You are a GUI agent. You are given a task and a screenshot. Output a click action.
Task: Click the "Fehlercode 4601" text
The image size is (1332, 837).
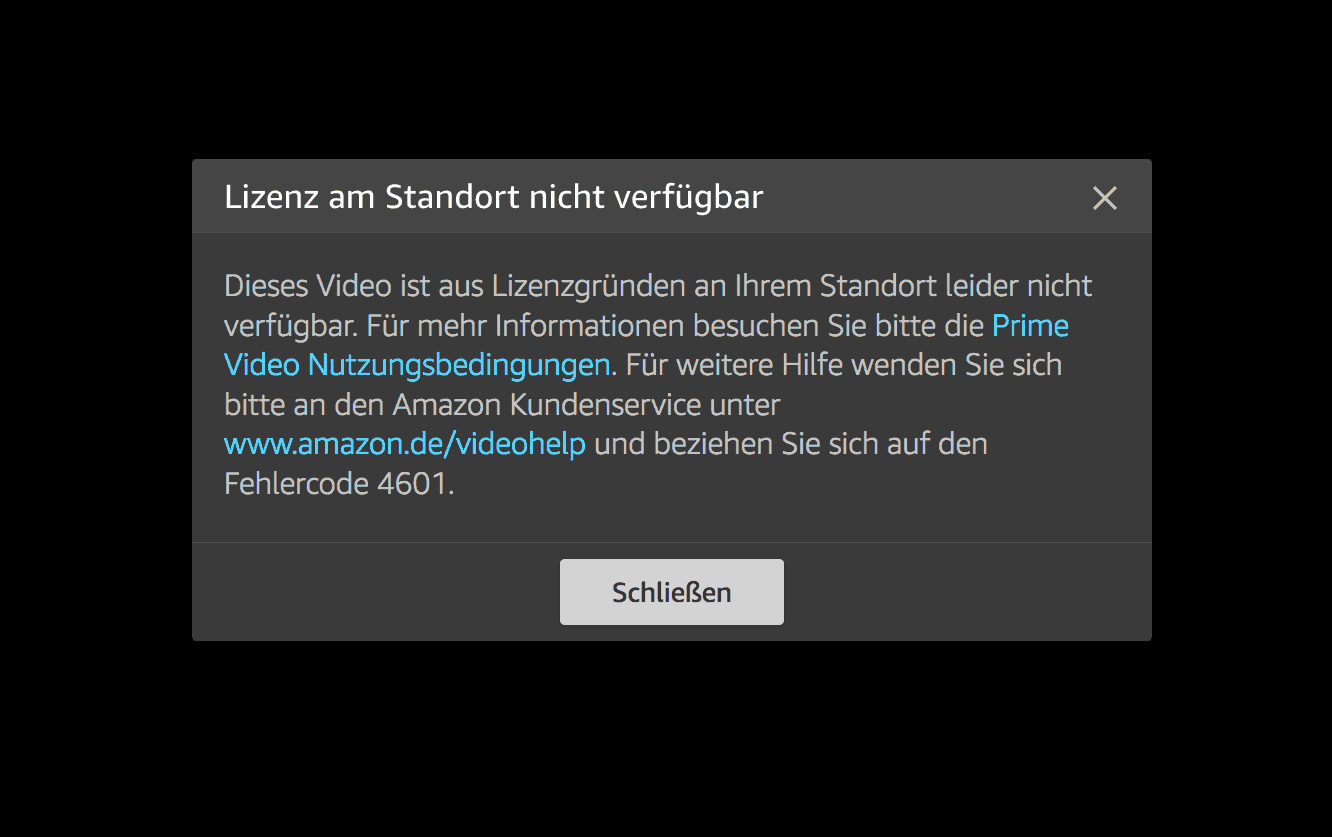click(x=338, y=483)
